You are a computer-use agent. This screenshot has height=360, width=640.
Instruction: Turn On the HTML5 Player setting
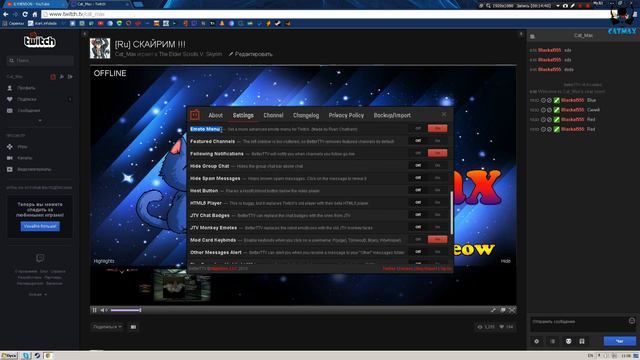pos(438,202)
